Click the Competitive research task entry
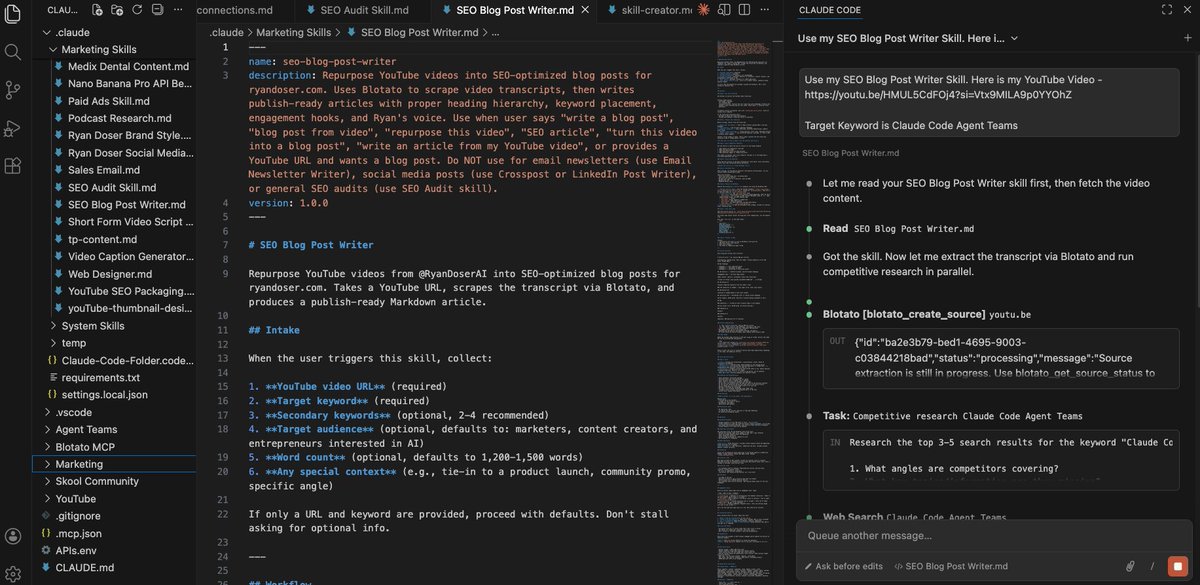This screenshot has width=1200, height=585. 952,415
